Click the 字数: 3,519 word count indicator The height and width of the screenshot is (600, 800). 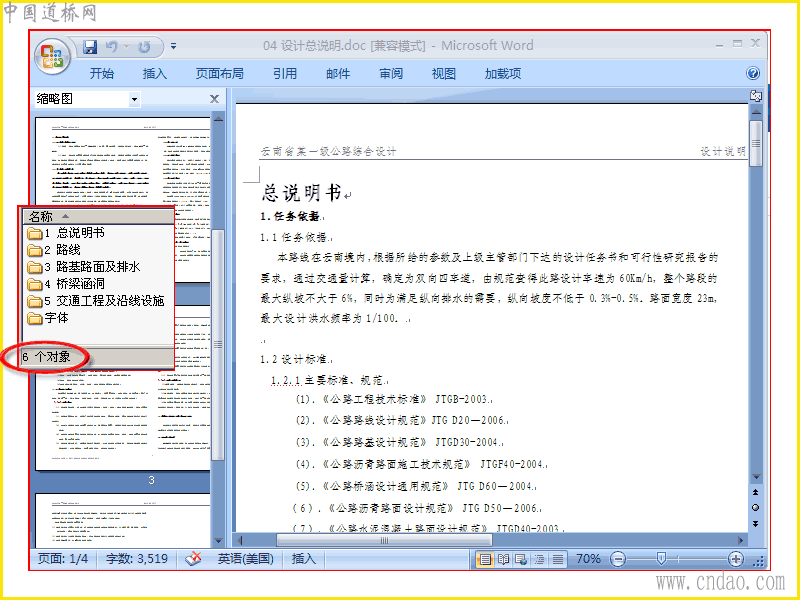[137, 559]
